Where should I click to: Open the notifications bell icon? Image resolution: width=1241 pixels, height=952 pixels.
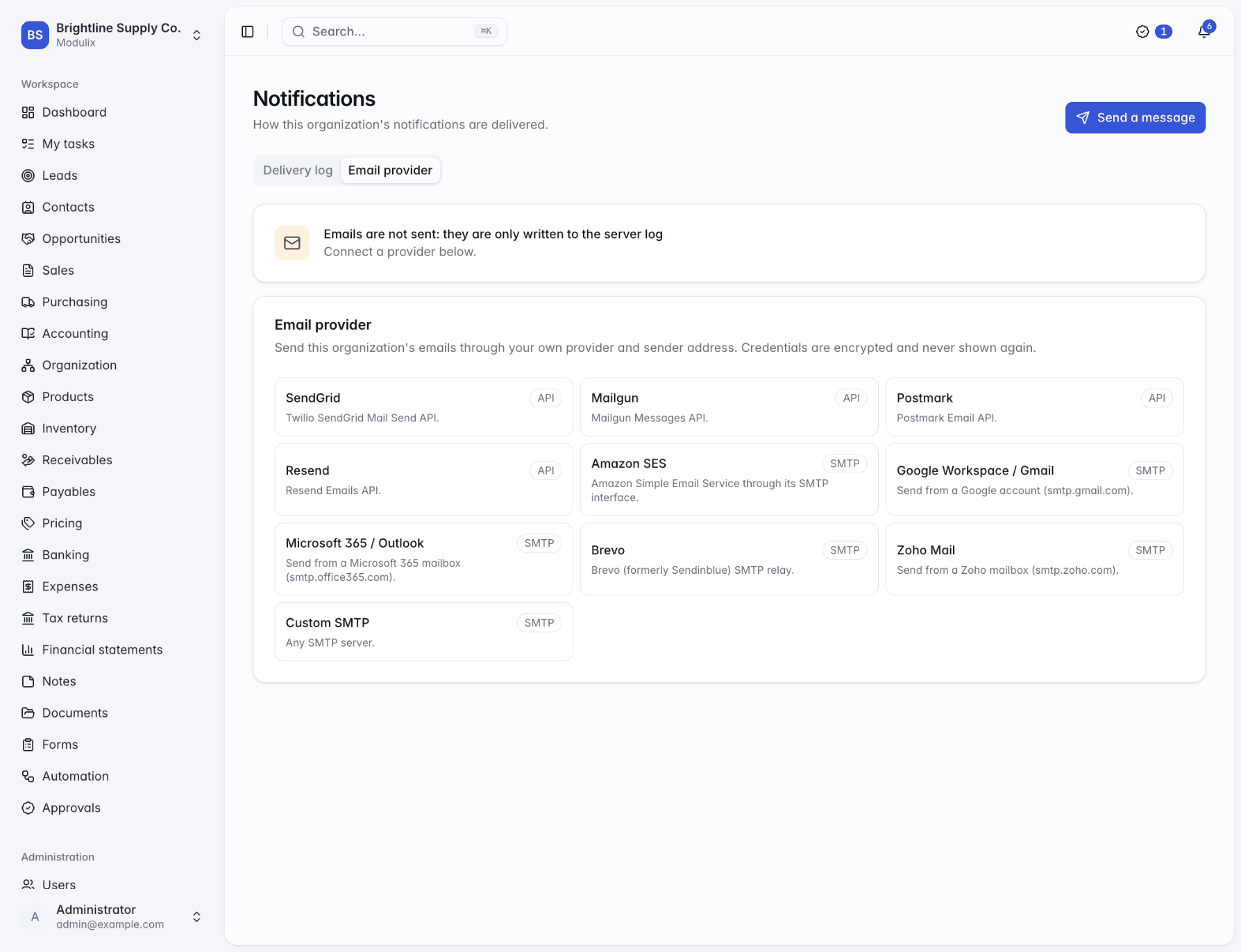[1204, 31]
